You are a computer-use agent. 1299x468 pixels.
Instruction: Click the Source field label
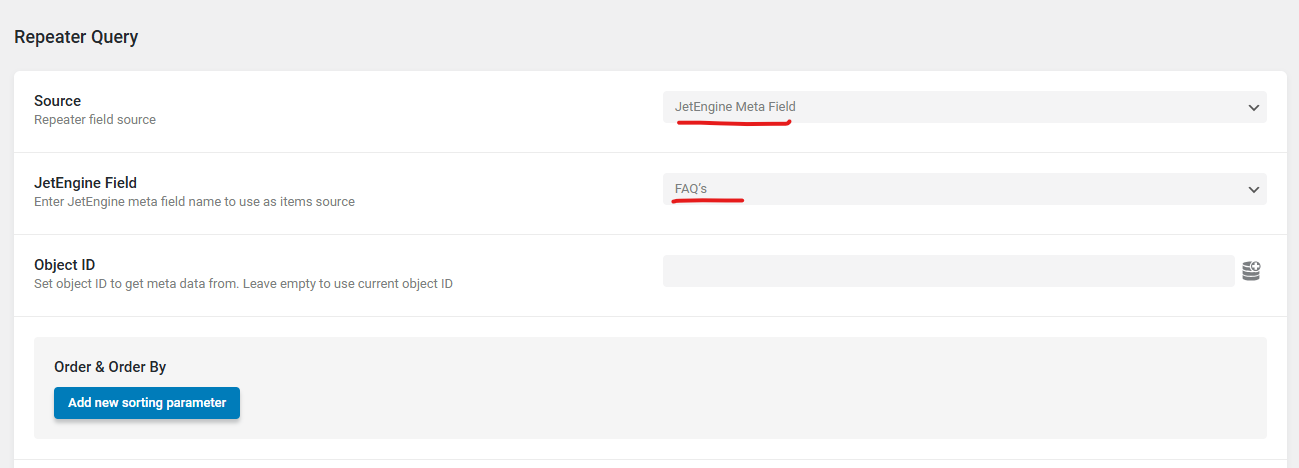(x=57, y=101)
